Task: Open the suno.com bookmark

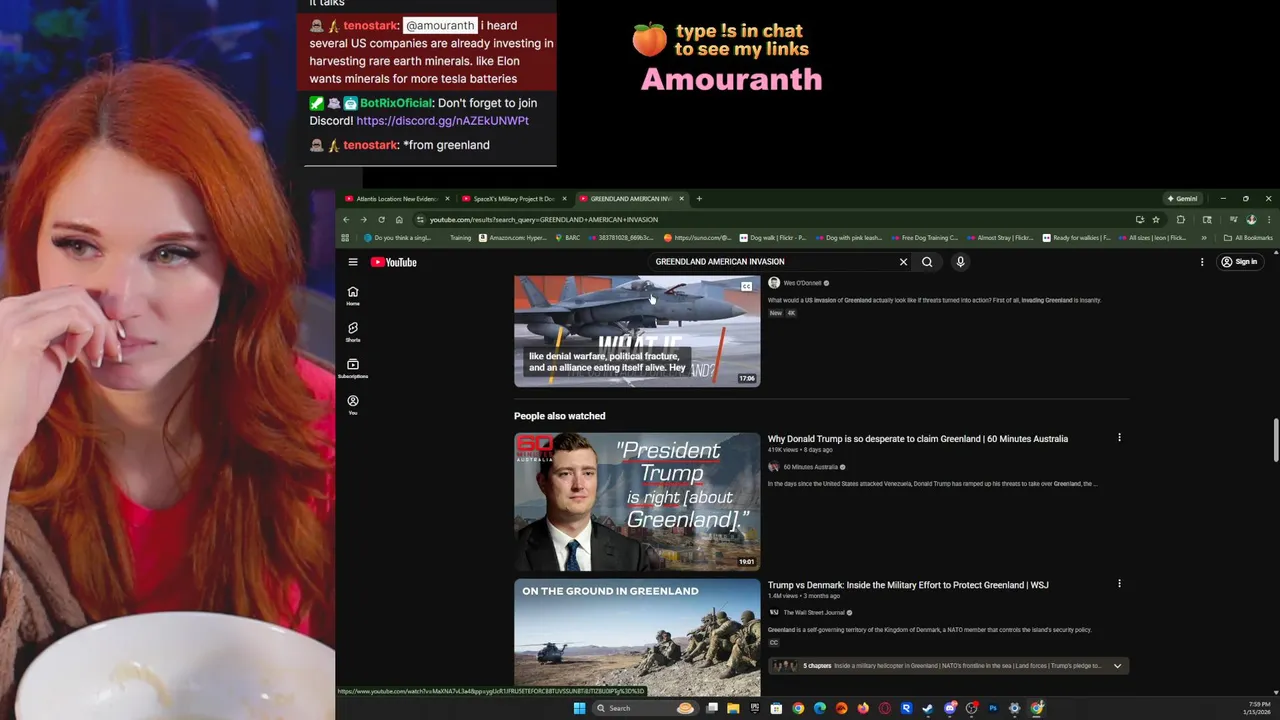Action: 697,238
